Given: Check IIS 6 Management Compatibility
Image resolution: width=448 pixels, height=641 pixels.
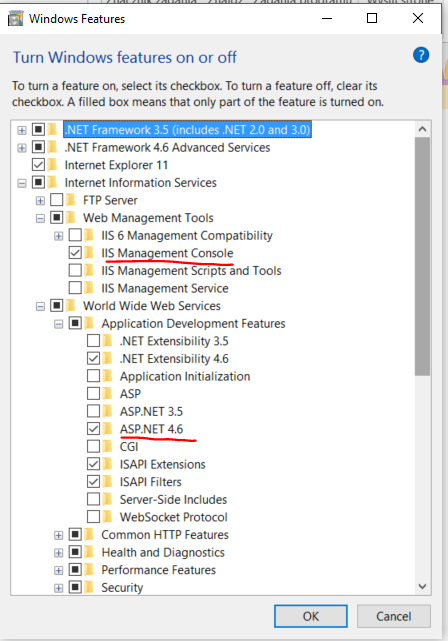Looking at the screenshot, I should coord(75,235).
